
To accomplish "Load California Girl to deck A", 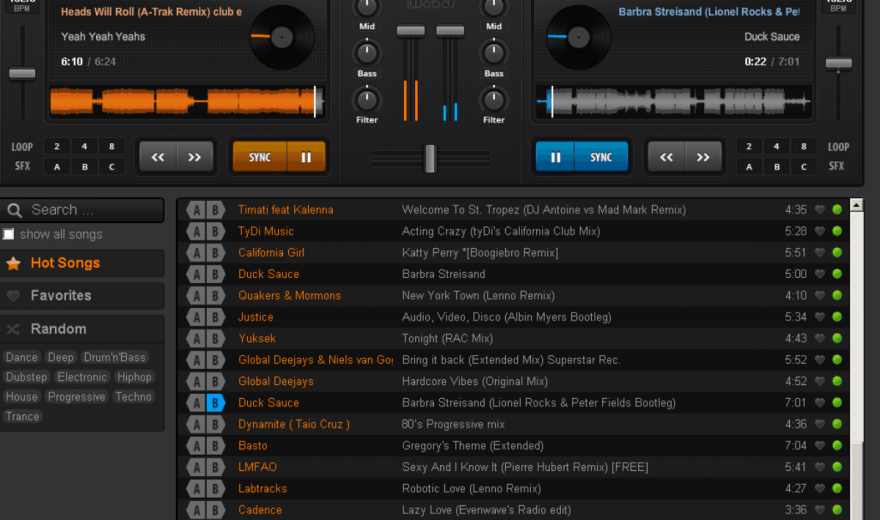I will tap(196, 253).
